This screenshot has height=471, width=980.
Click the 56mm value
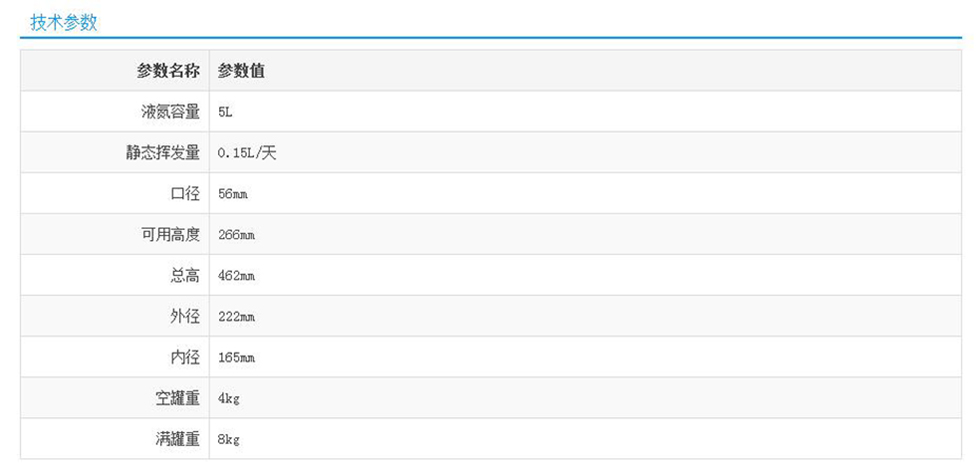click(x=232, y=194)
